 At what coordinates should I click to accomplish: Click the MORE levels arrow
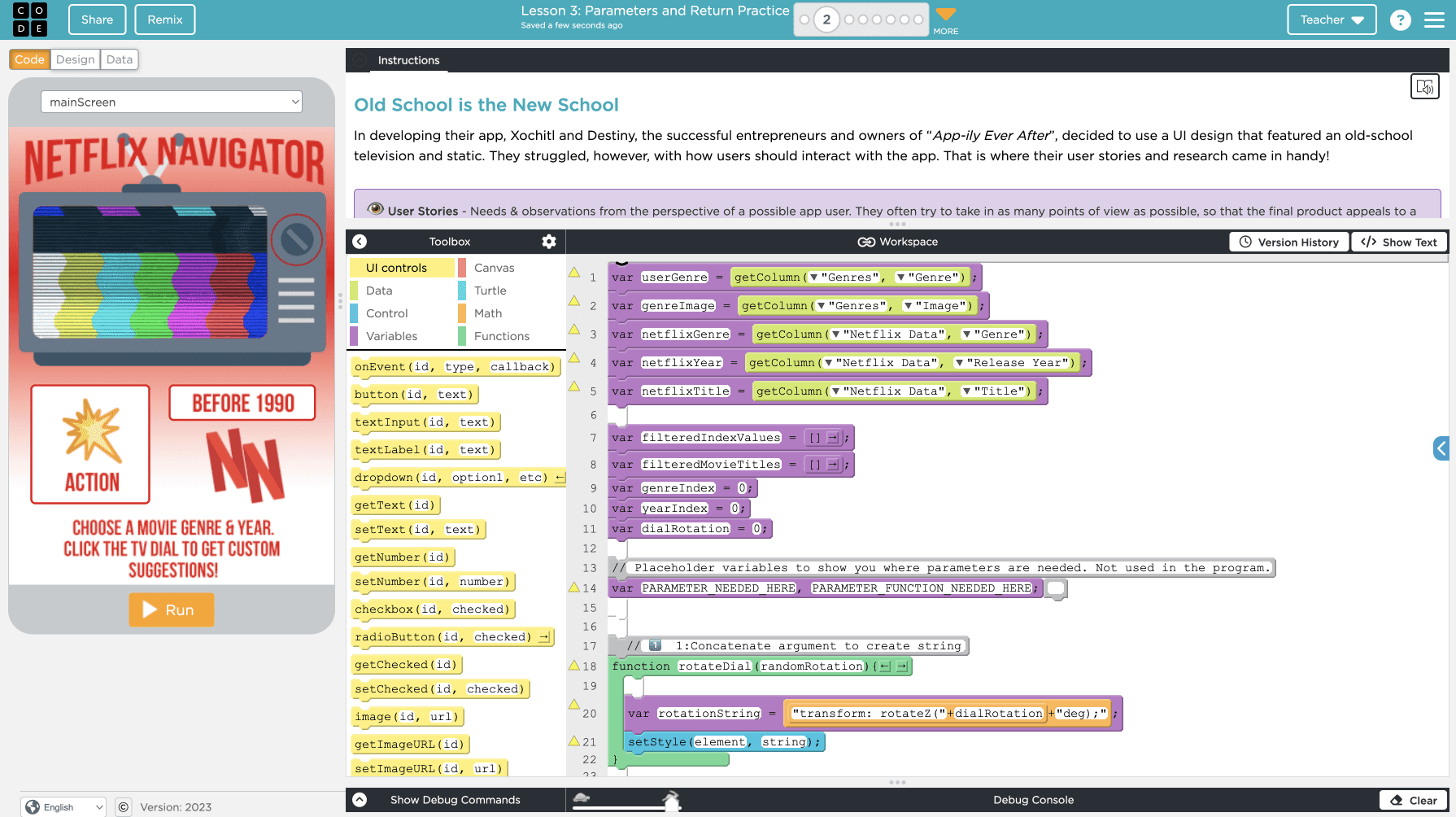[945, 18]
